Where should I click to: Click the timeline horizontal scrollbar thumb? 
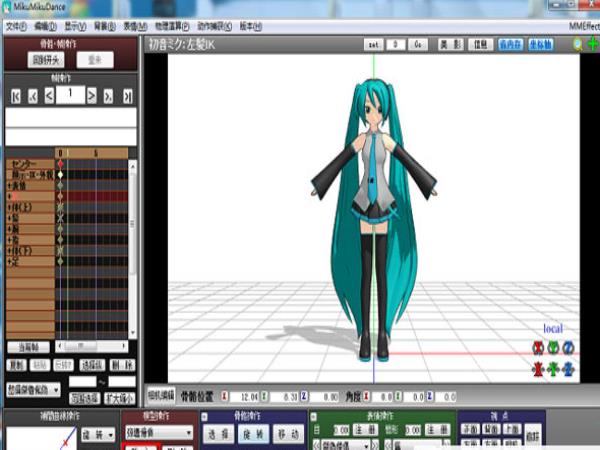tap(80, 346)
